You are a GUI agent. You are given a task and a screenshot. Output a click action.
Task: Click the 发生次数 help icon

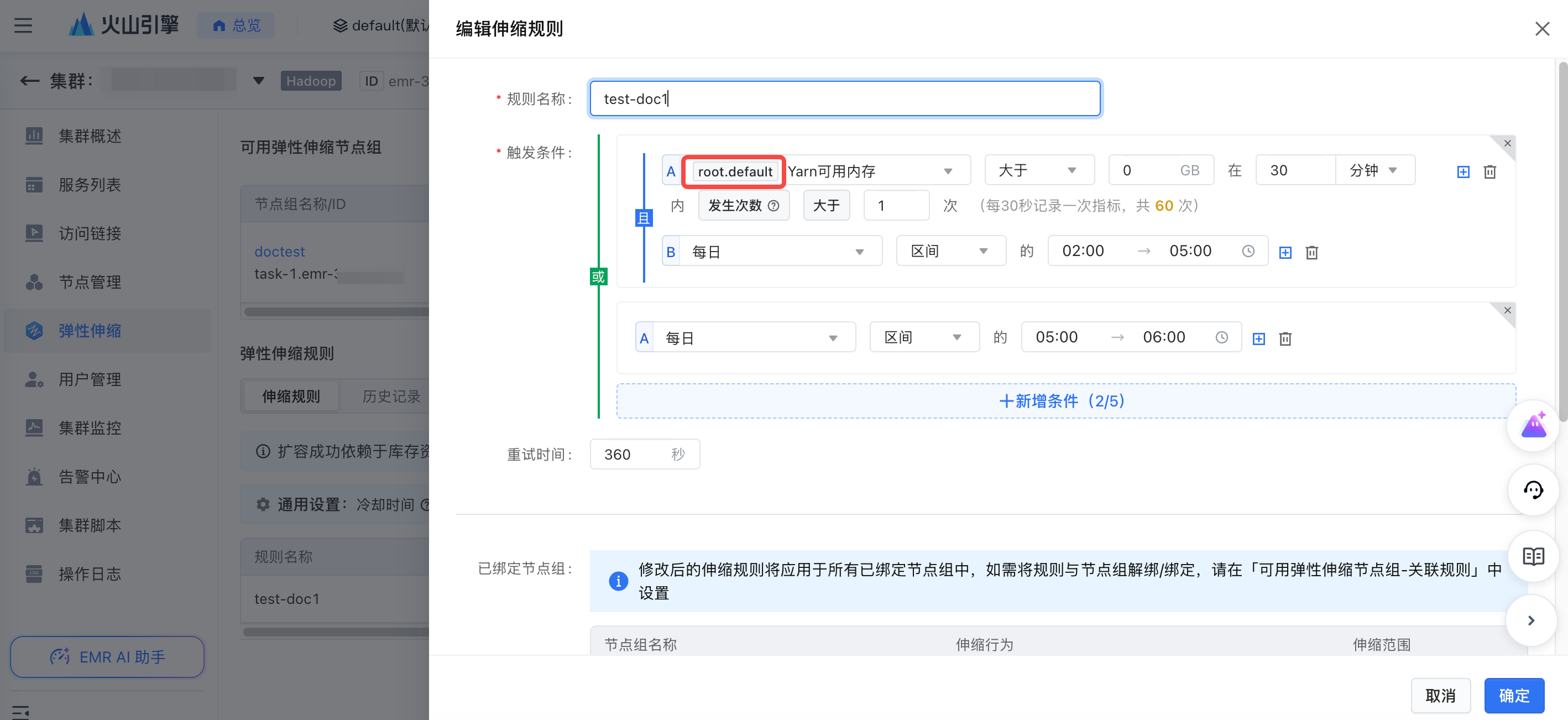(x=773, y=206)
